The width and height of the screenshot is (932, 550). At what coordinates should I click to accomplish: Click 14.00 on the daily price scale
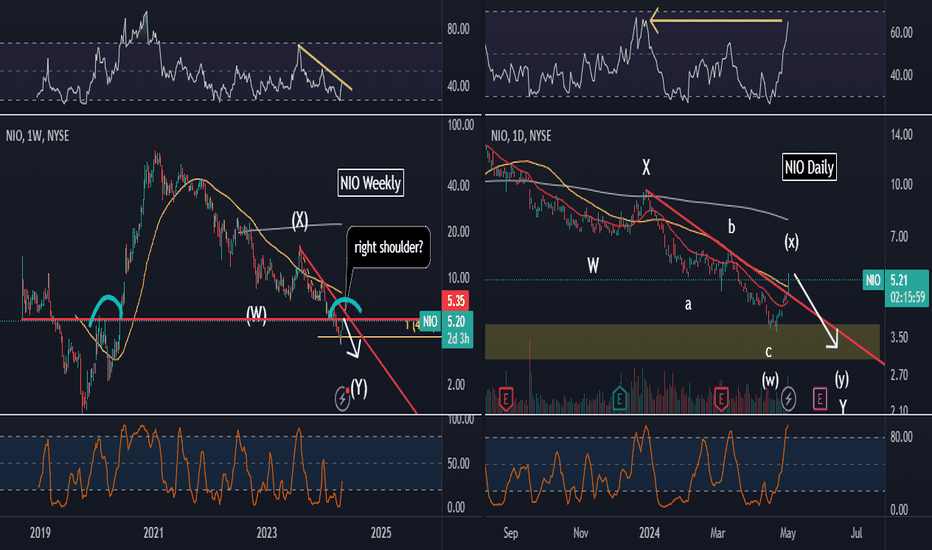point(901,135)
